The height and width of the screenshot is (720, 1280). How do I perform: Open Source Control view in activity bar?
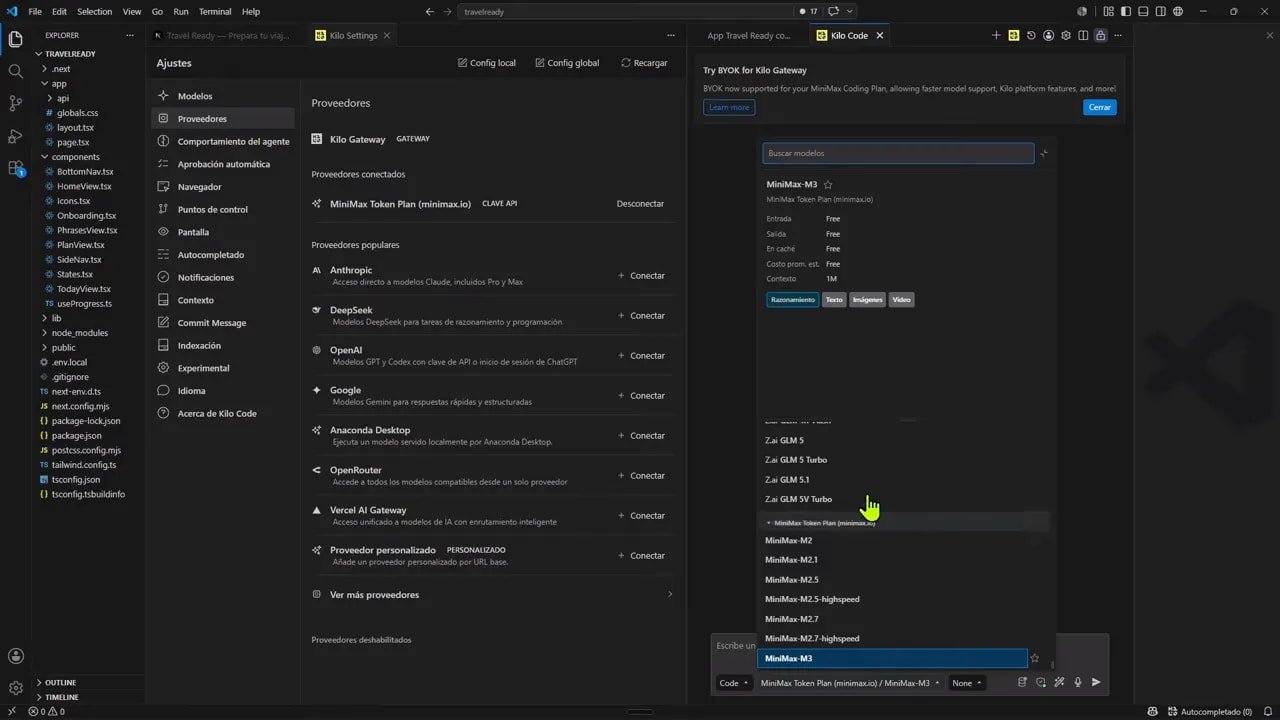coord(15,103)
